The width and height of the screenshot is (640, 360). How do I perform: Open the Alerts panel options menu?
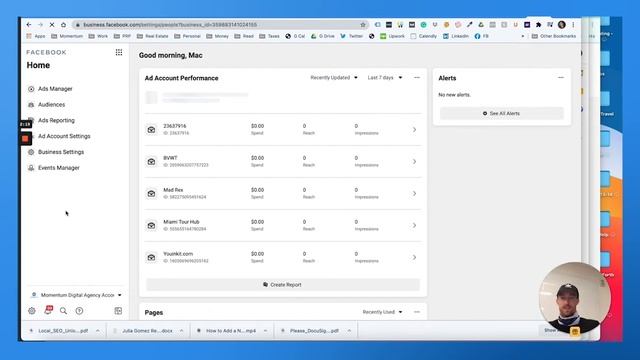[x=561, y=78]
